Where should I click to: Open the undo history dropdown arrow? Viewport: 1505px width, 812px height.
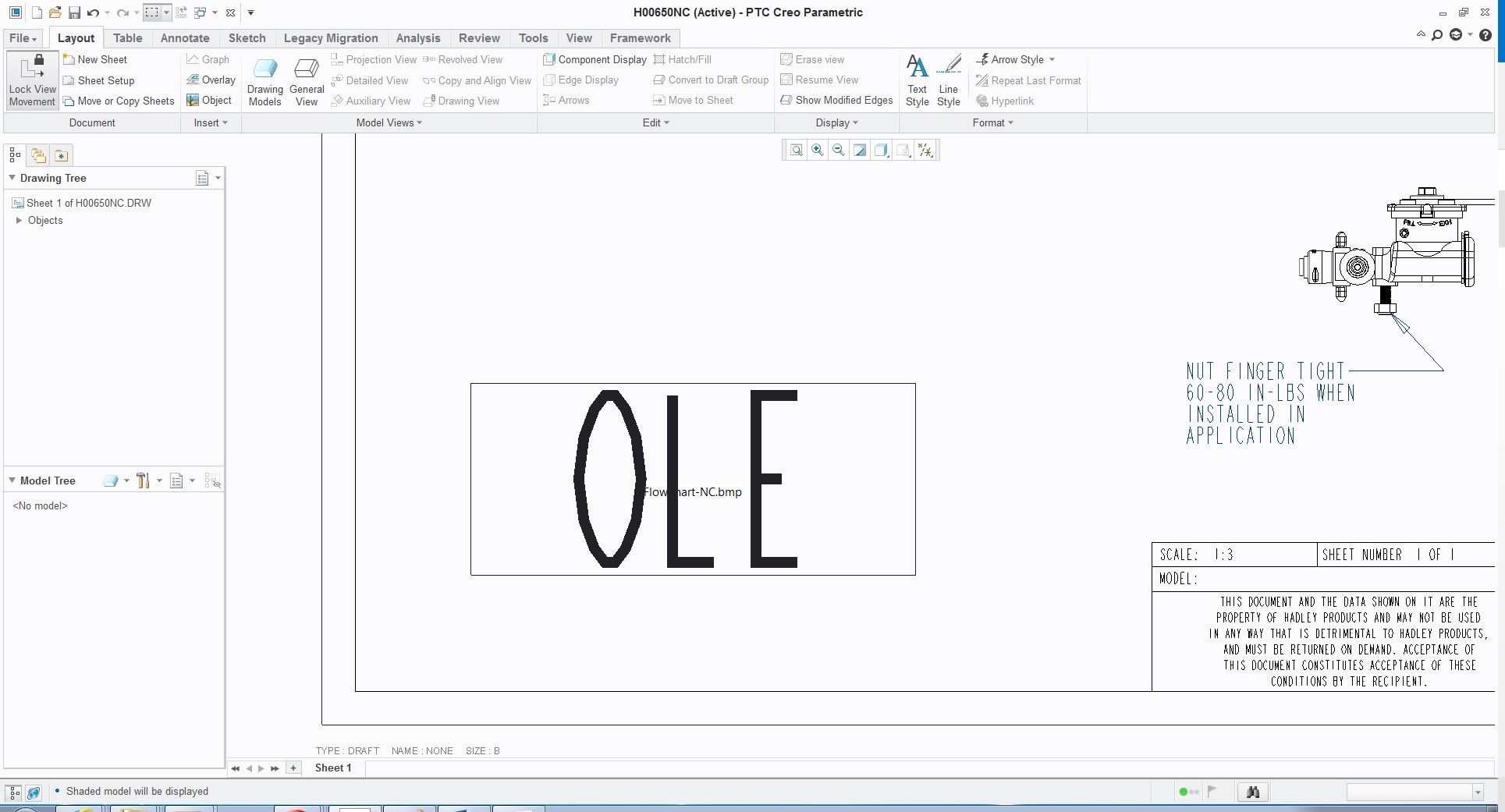[x=107, y=12]
